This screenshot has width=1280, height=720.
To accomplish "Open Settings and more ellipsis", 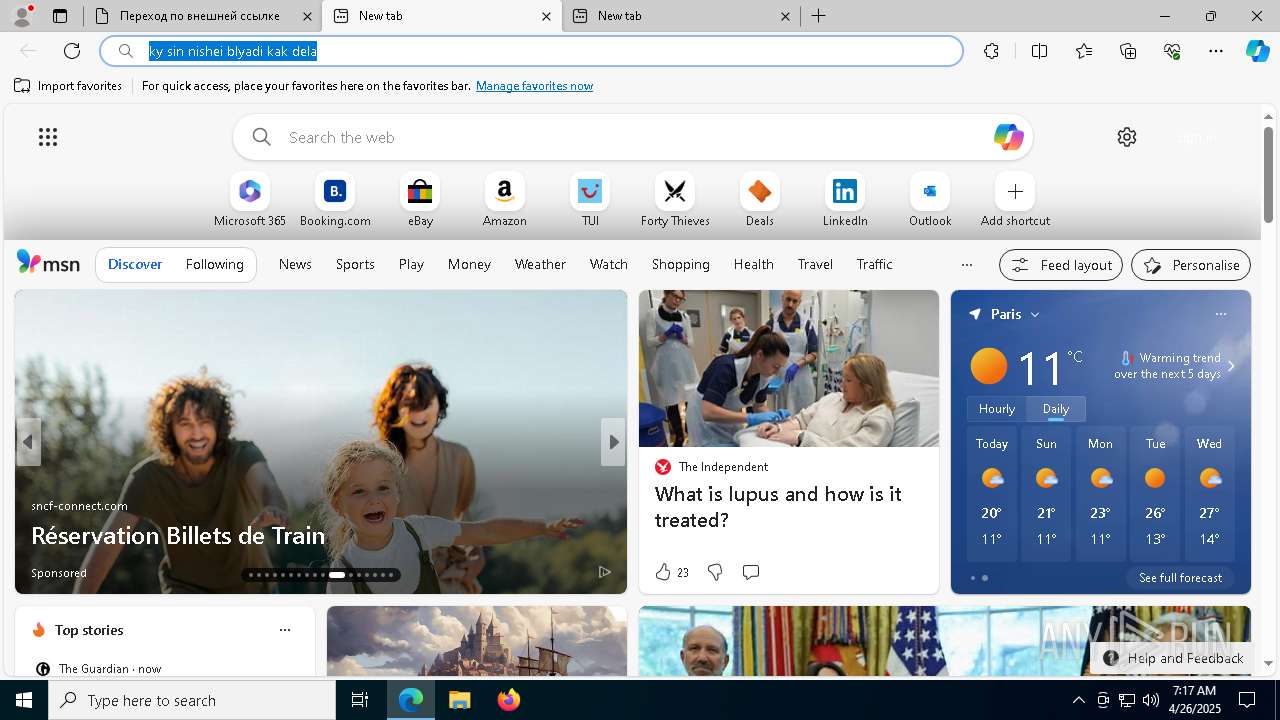I will (x=1216, y=51).
